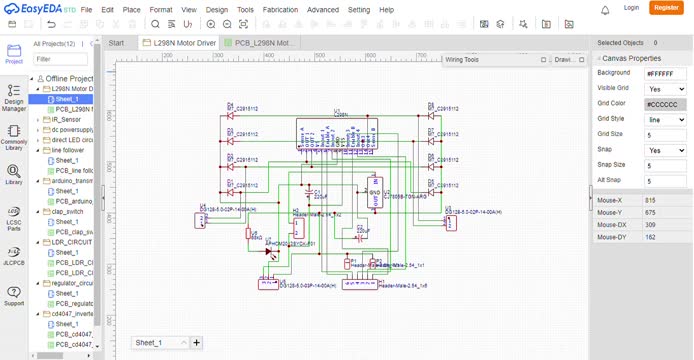Click All Projects(12) link
The height and width of the screenshot is (360, 694).
(54, 44)
